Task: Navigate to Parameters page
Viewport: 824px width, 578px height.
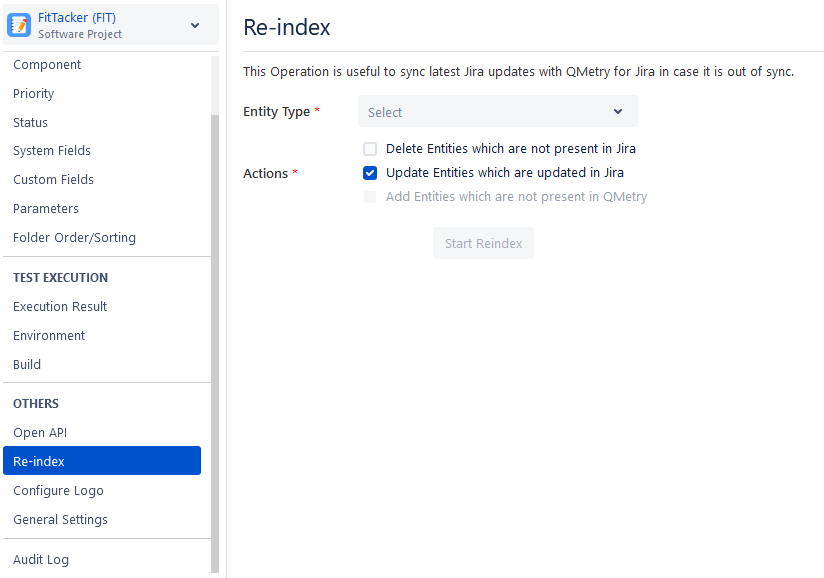Action: [46, 209]
